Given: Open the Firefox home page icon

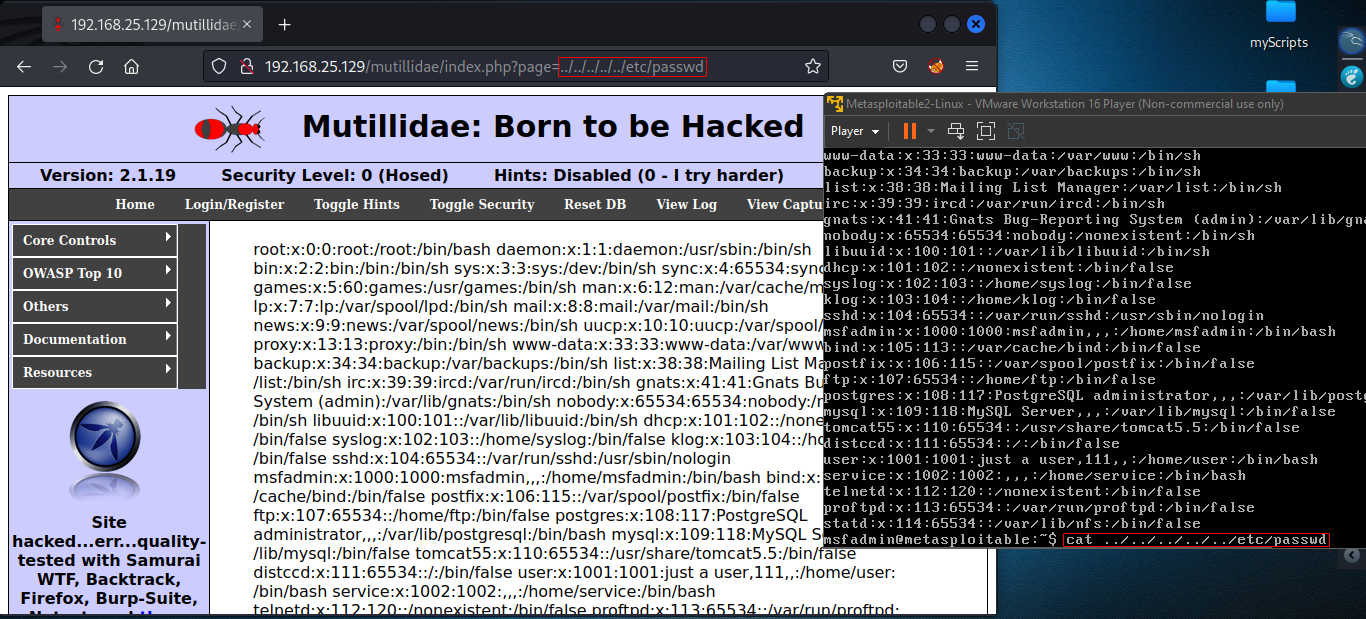Looking at the screenshot, I should (131, 67).
